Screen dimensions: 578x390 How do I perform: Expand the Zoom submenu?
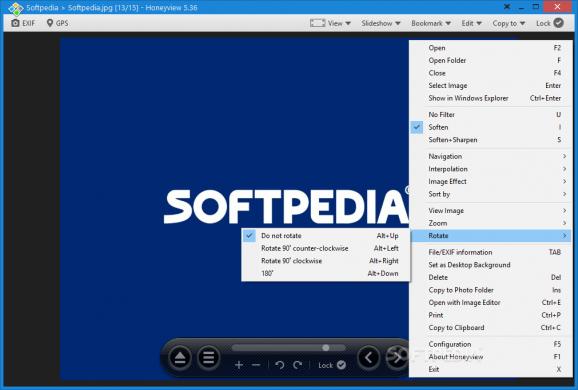pyautogui.click(x=491, y=223)
